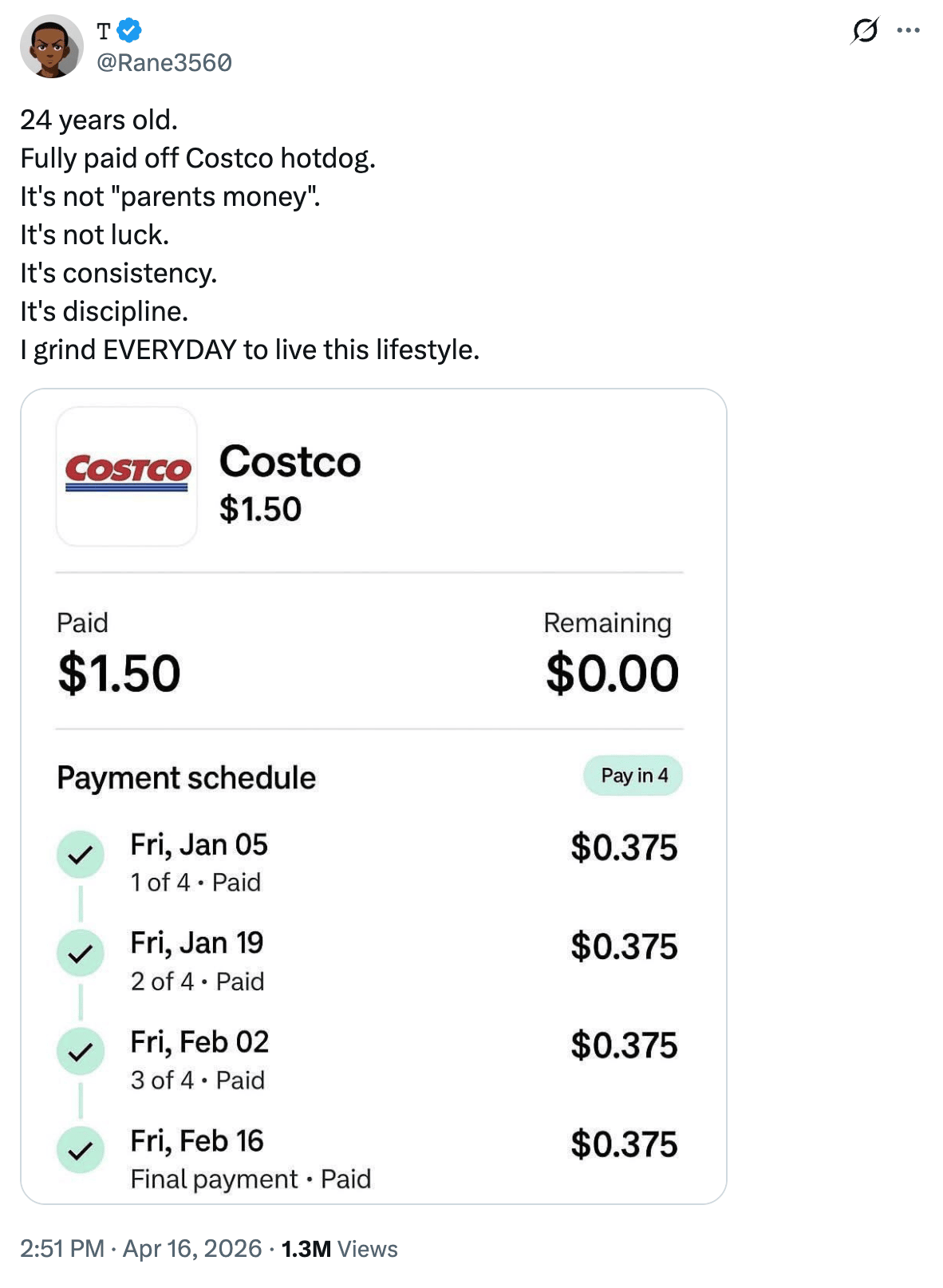Click the Fri, Jan 05 payment row
The image size is (943, 1288).
199,846
